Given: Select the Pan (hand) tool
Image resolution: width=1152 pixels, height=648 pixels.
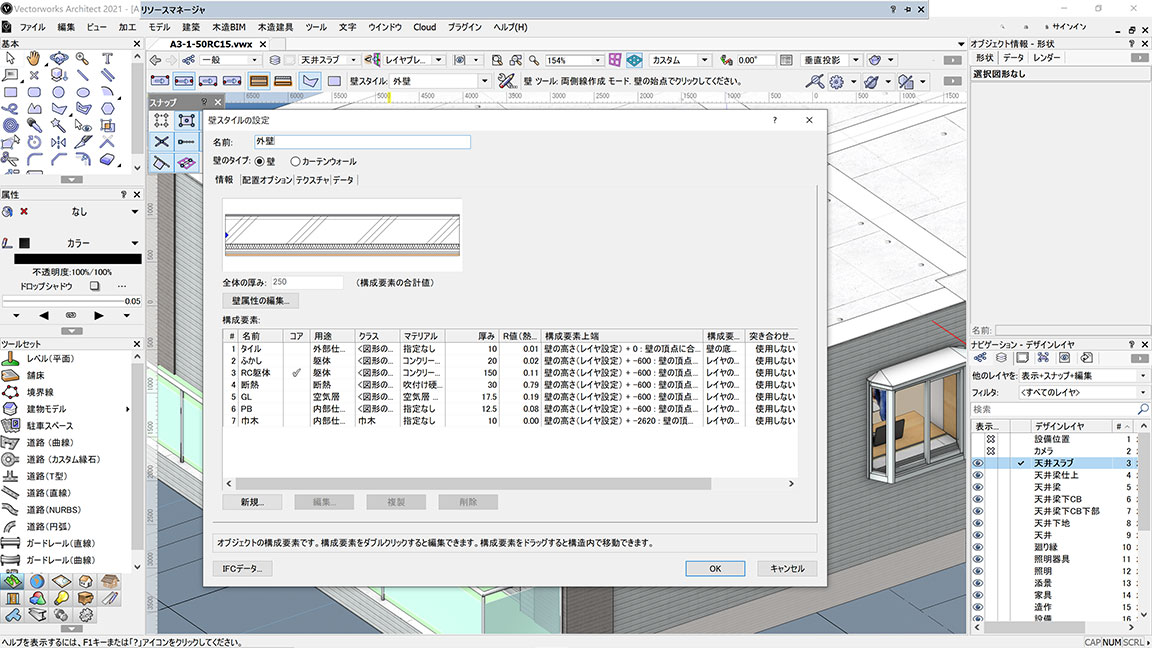Looking at the screenshot, I should pyautogui.click(x=34, y=58).
